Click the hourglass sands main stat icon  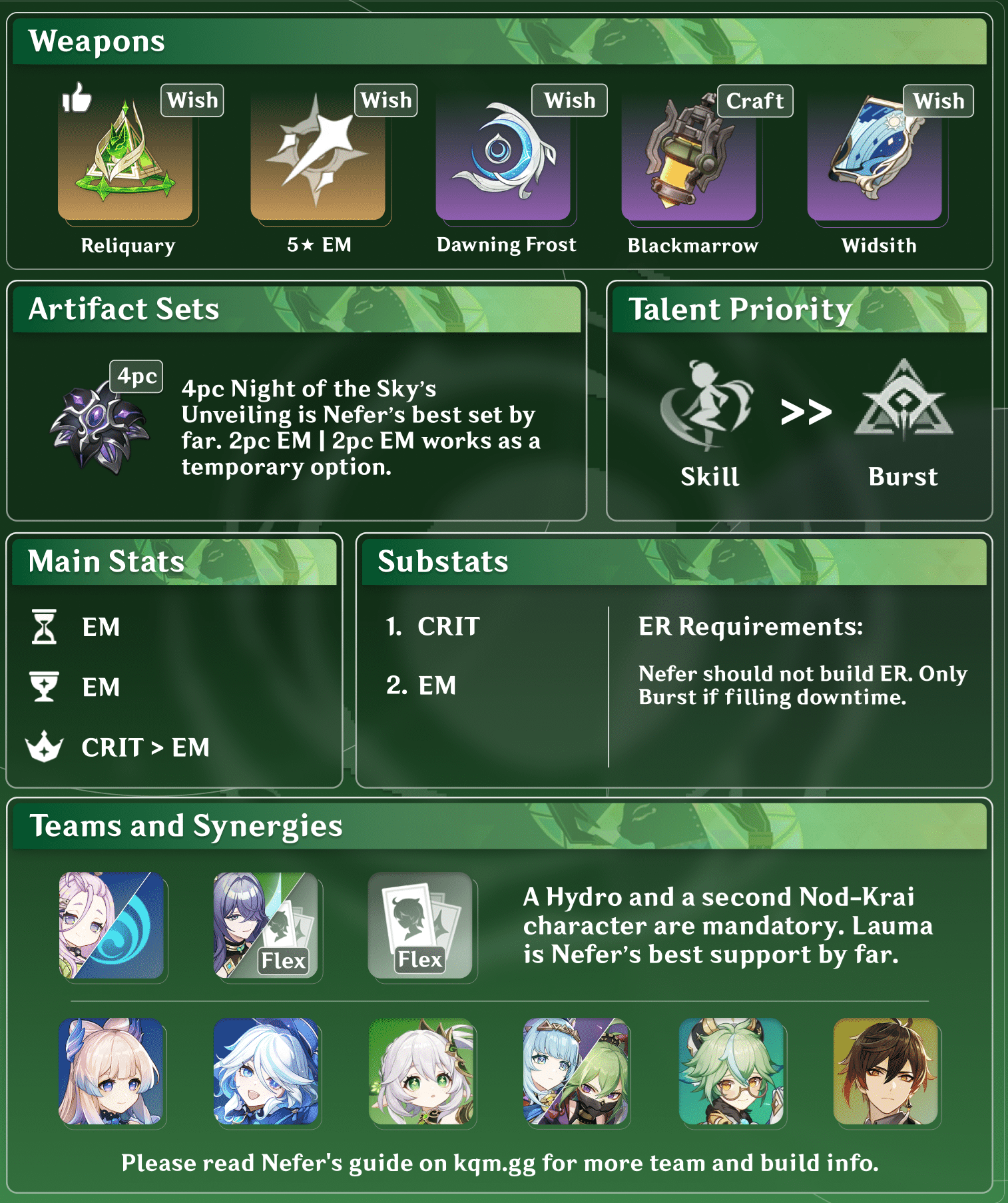click(x=45, y=627)
